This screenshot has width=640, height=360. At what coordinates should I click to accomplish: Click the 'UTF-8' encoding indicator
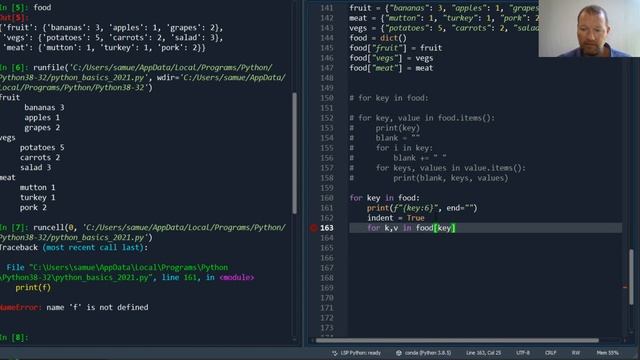tap(523, 353)
